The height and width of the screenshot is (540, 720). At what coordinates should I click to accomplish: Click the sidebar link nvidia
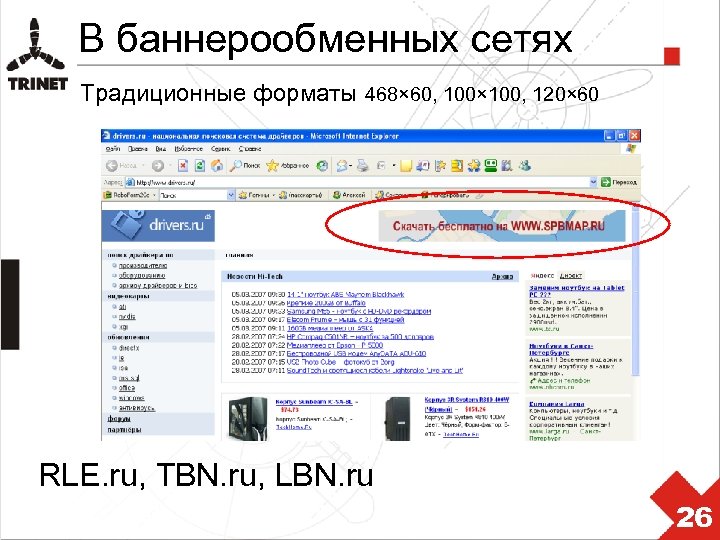[127, 316]
